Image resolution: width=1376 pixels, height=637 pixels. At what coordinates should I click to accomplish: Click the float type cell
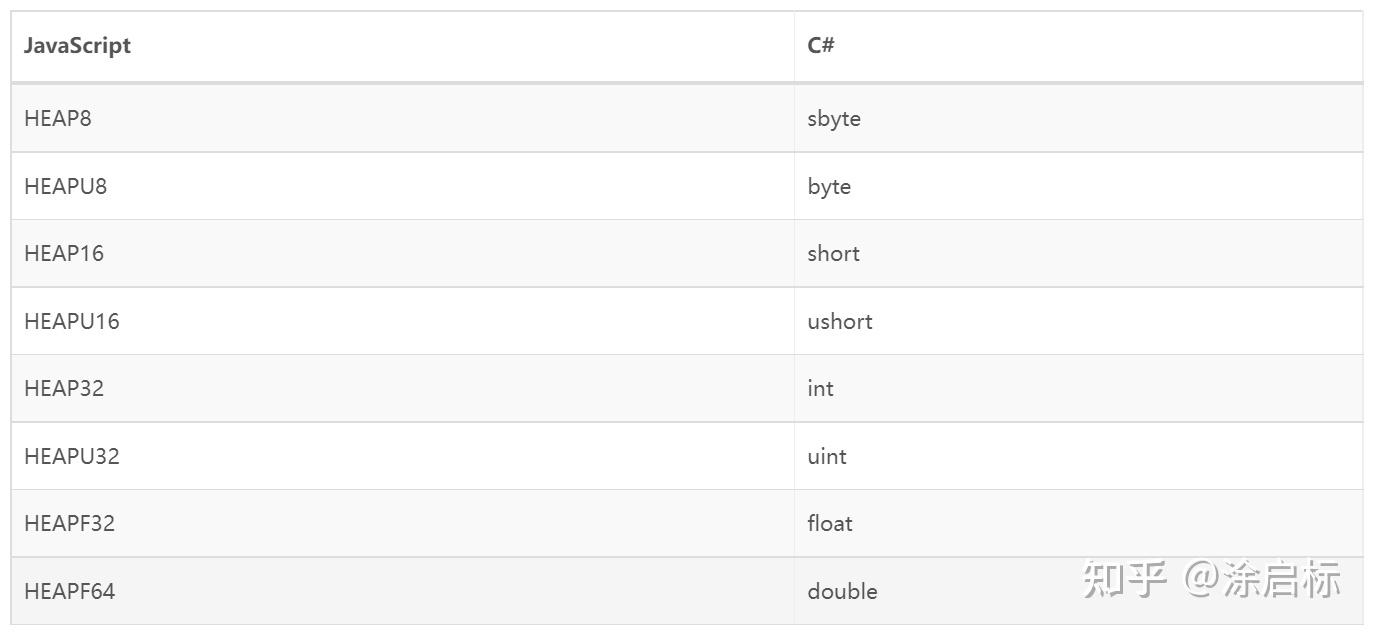coord(830,523)
